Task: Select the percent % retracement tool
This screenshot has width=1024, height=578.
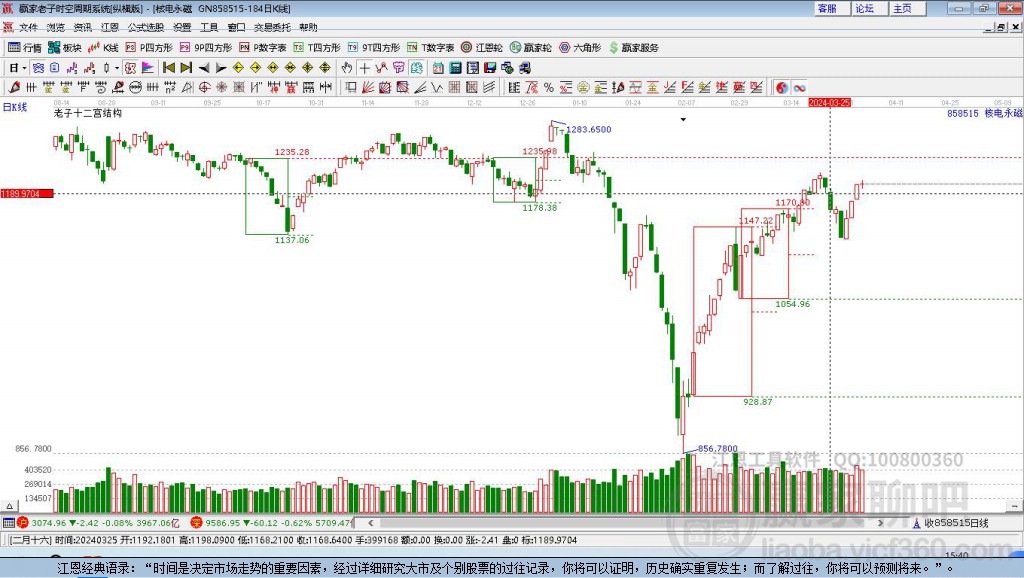Action: point(549,88)
